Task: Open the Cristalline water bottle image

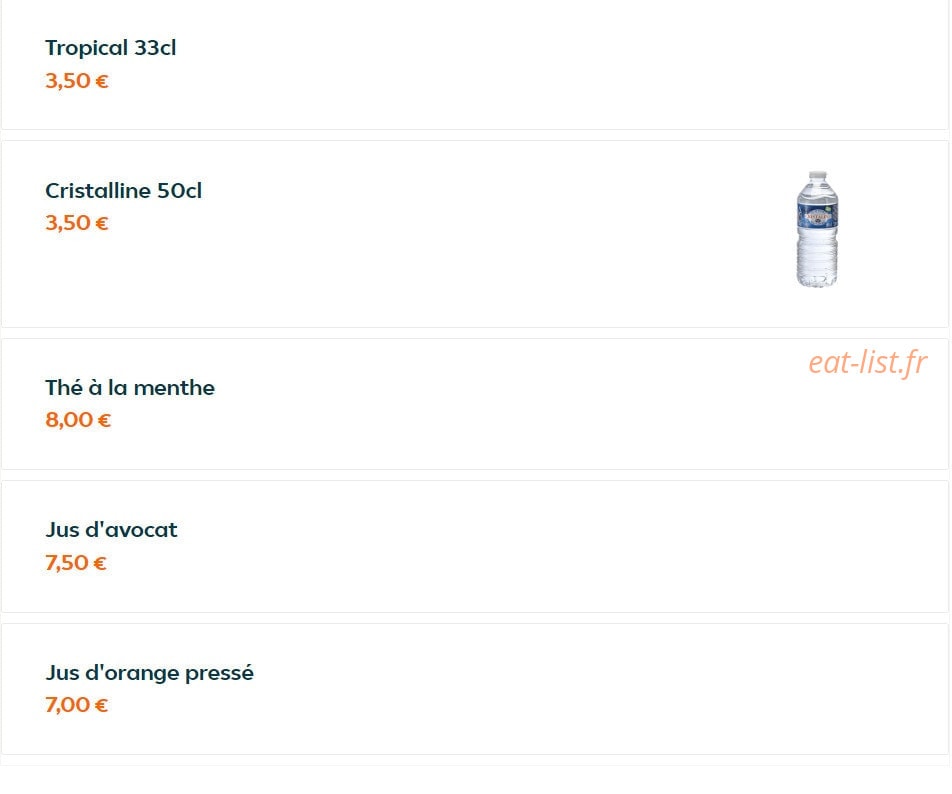Action: pos(817,229)
